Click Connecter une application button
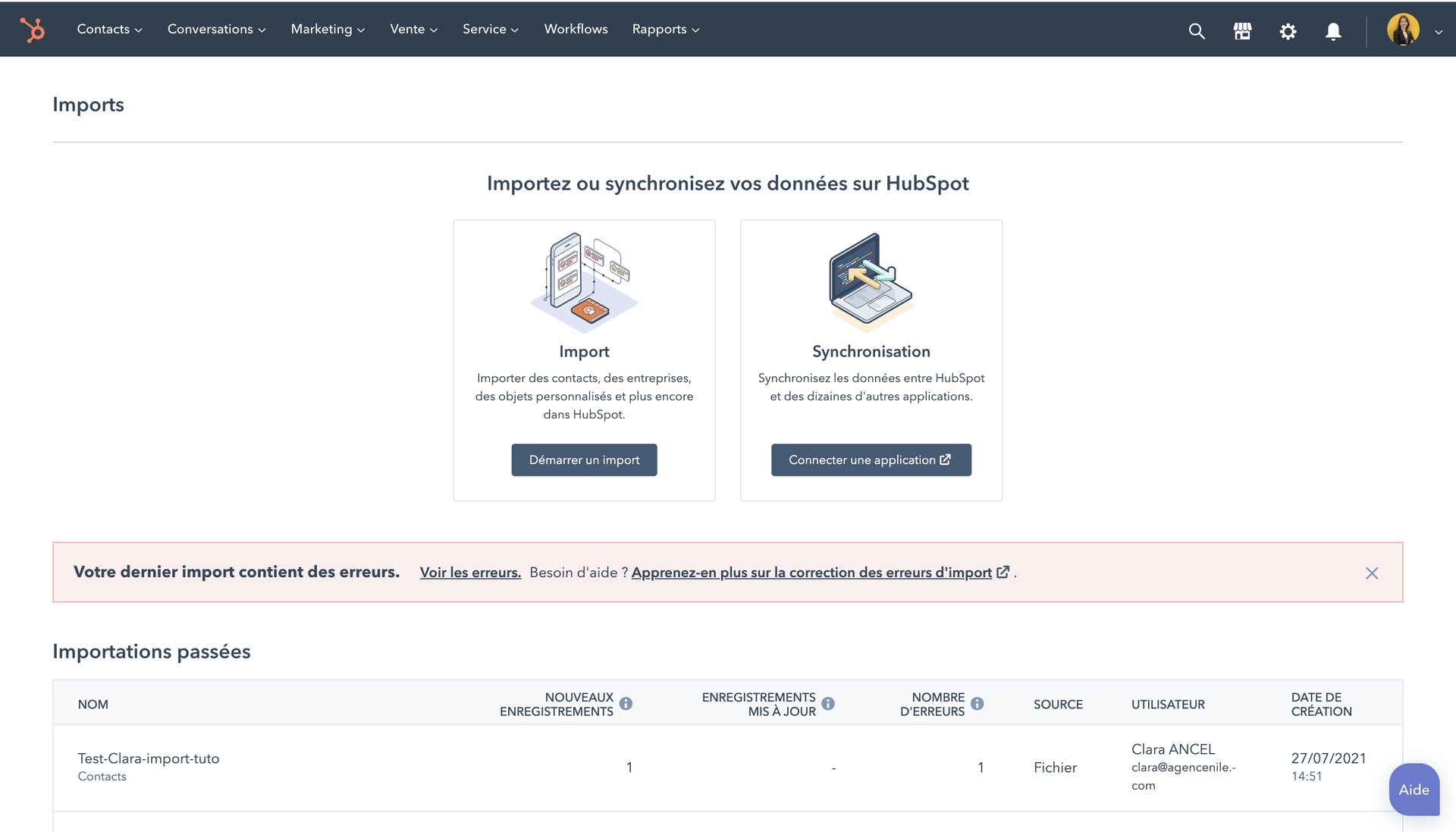The height and width of the screenshot is (832, 1456). (871, 460)
